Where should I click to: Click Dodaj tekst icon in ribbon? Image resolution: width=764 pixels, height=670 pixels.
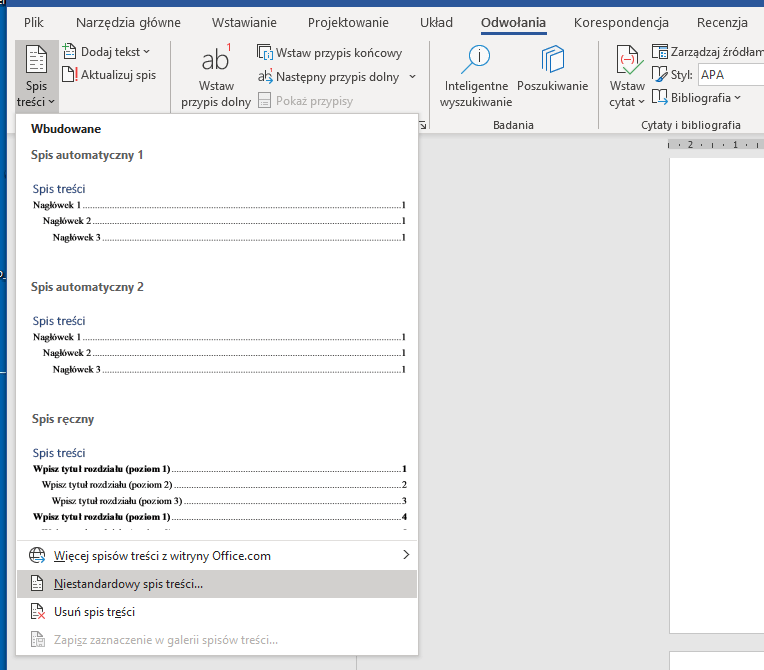pyautogui.click(x=69, y=51)
